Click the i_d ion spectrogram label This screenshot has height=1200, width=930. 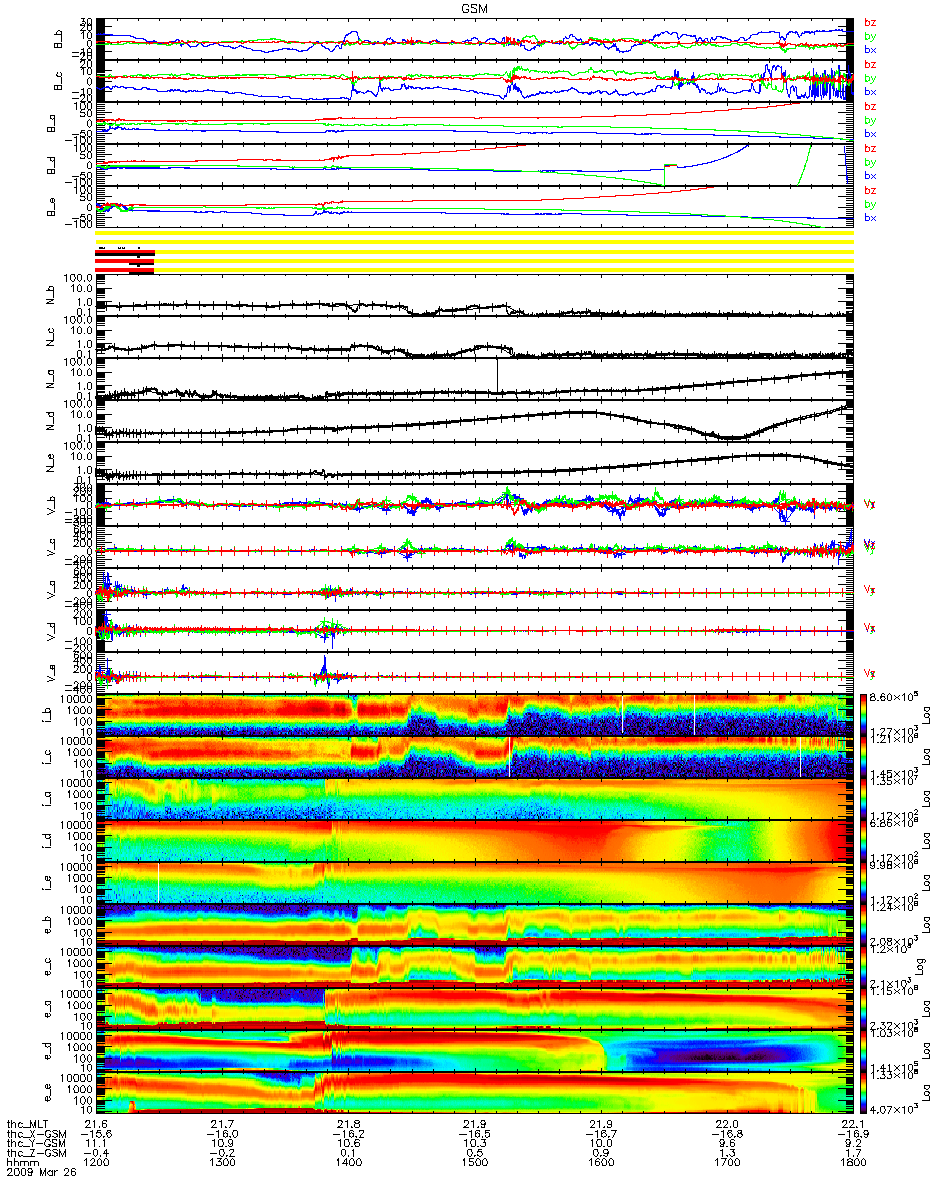pos(47,840)
